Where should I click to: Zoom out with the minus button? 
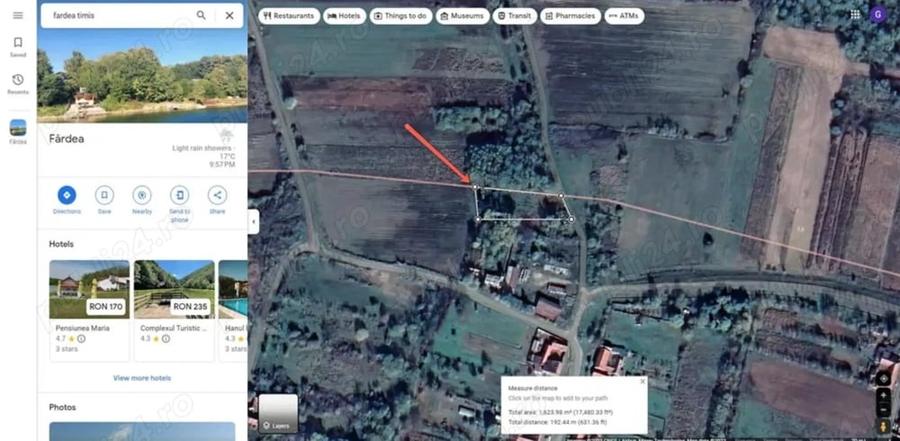(x=883, y=409)
